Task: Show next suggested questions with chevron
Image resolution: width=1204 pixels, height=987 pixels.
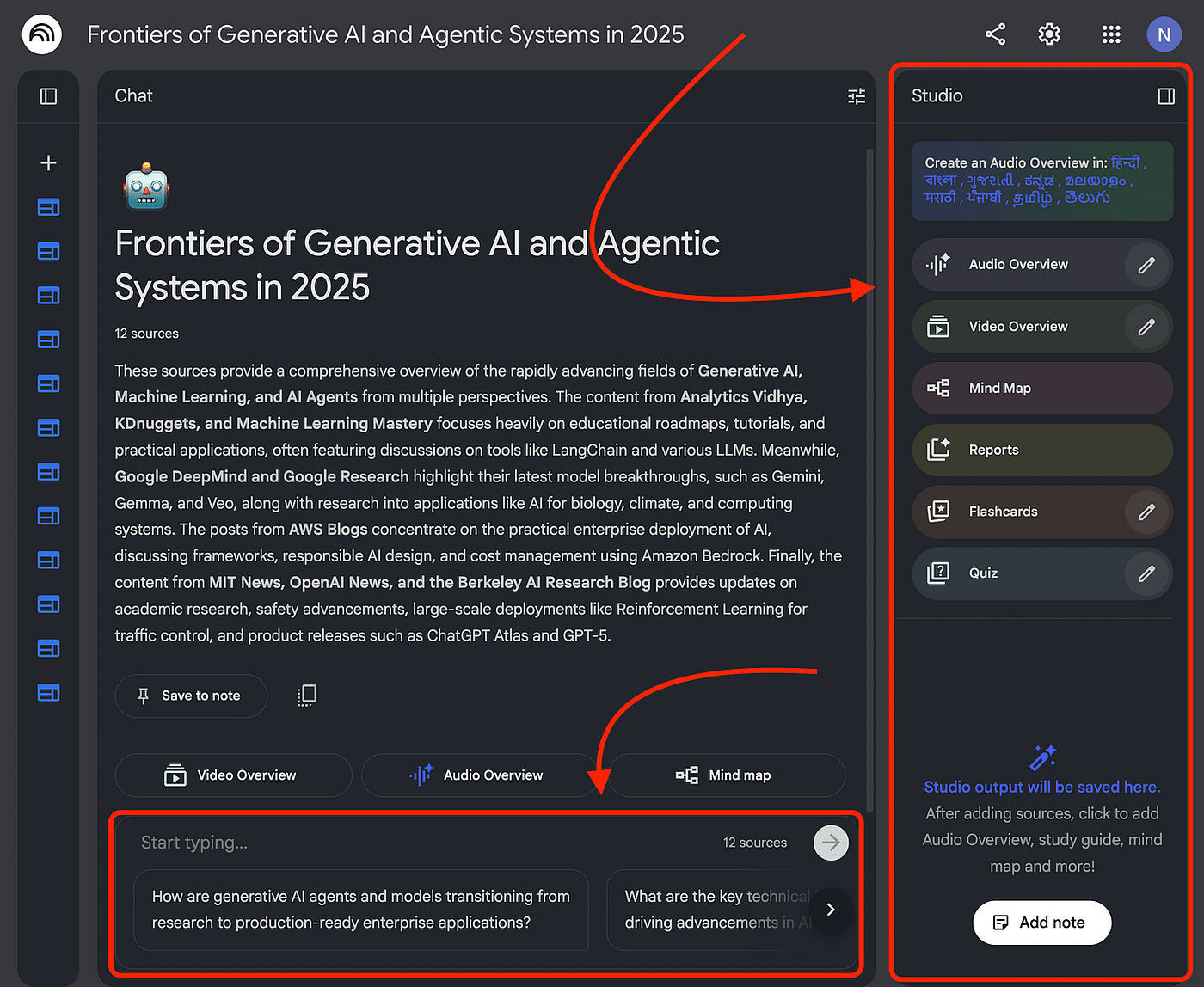Action: click(x=830, y=910)
